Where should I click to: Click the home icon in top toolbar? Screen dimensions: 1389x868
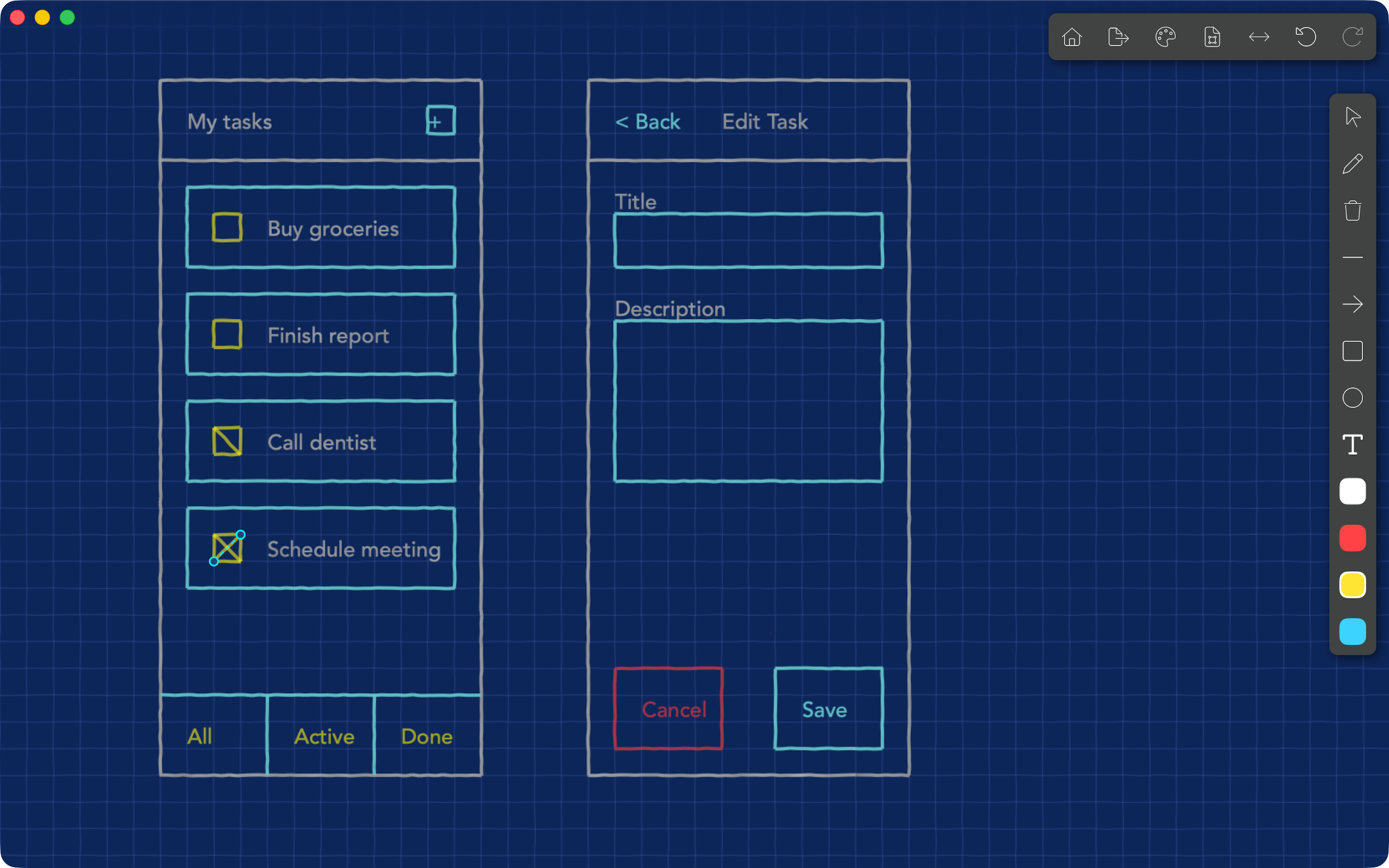point(1072,37)
